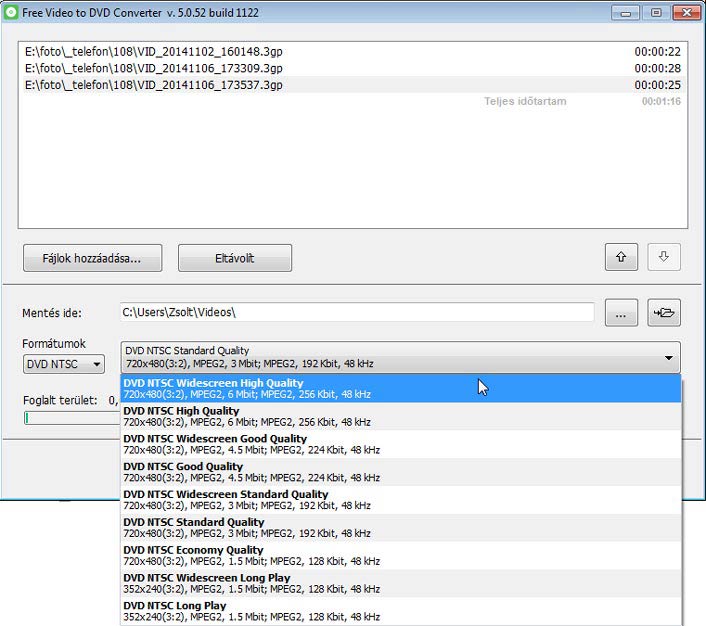Viewport: 706px width, 626px height.
Task: Minimize the converter window
Action: (625, 13)
